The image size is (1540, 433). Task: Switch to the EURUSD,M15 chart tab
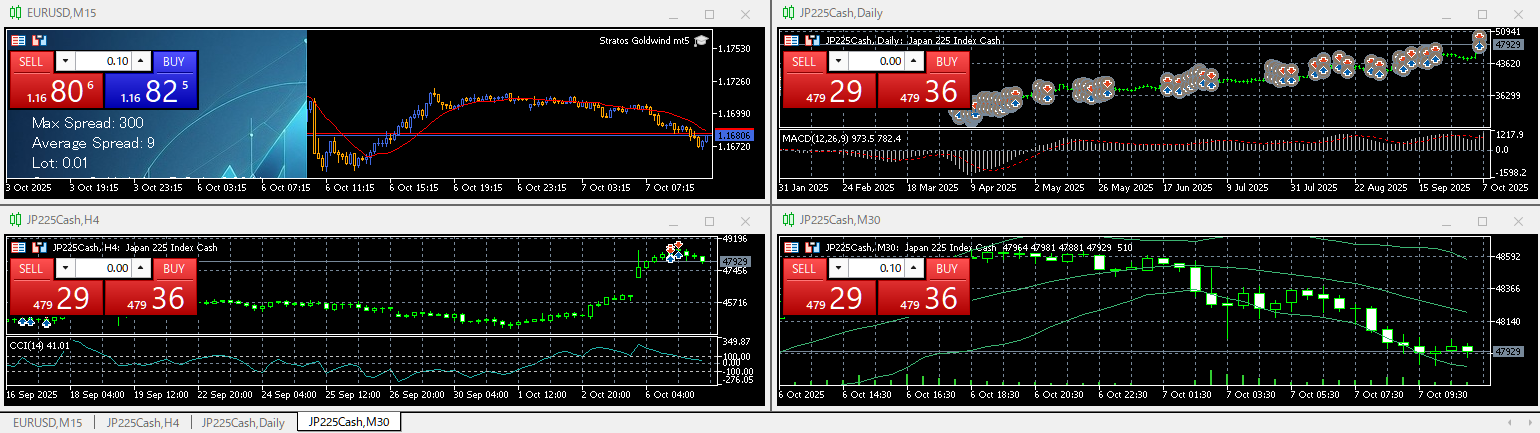point(47,423)
